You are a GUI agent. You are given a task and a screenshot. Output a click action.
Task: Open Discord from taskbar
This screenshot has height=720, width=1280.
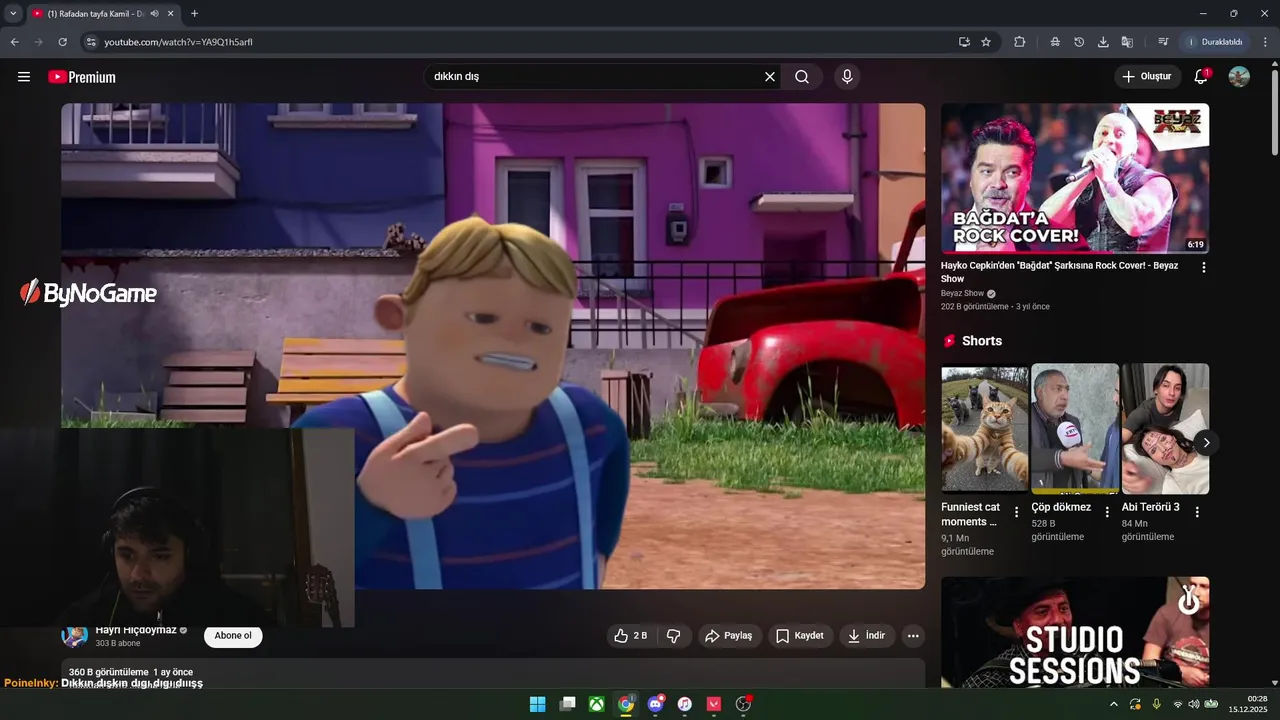(655, 704)
